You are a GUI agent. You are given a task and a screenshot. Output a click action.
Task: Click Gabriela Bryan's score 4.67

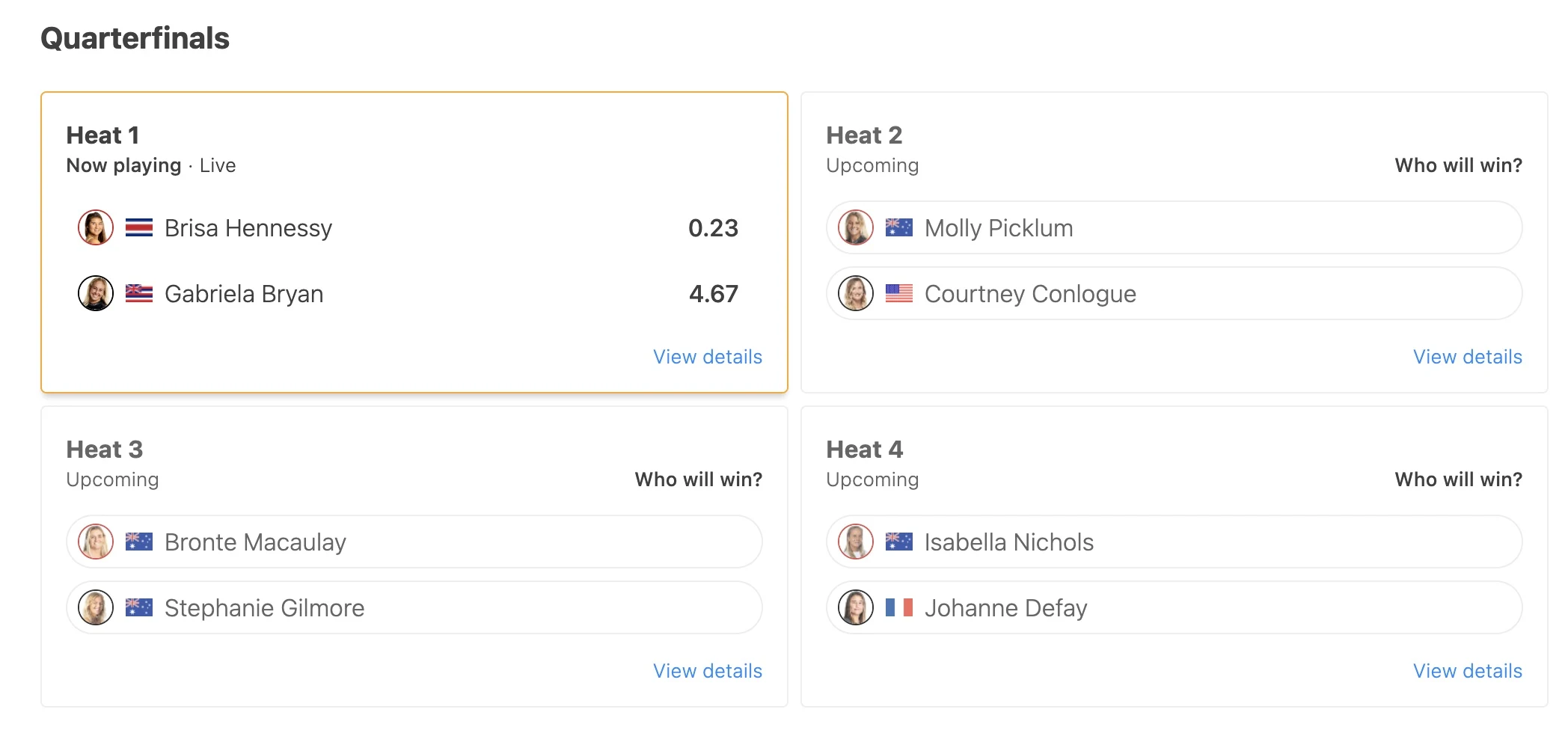click(713, 293)
